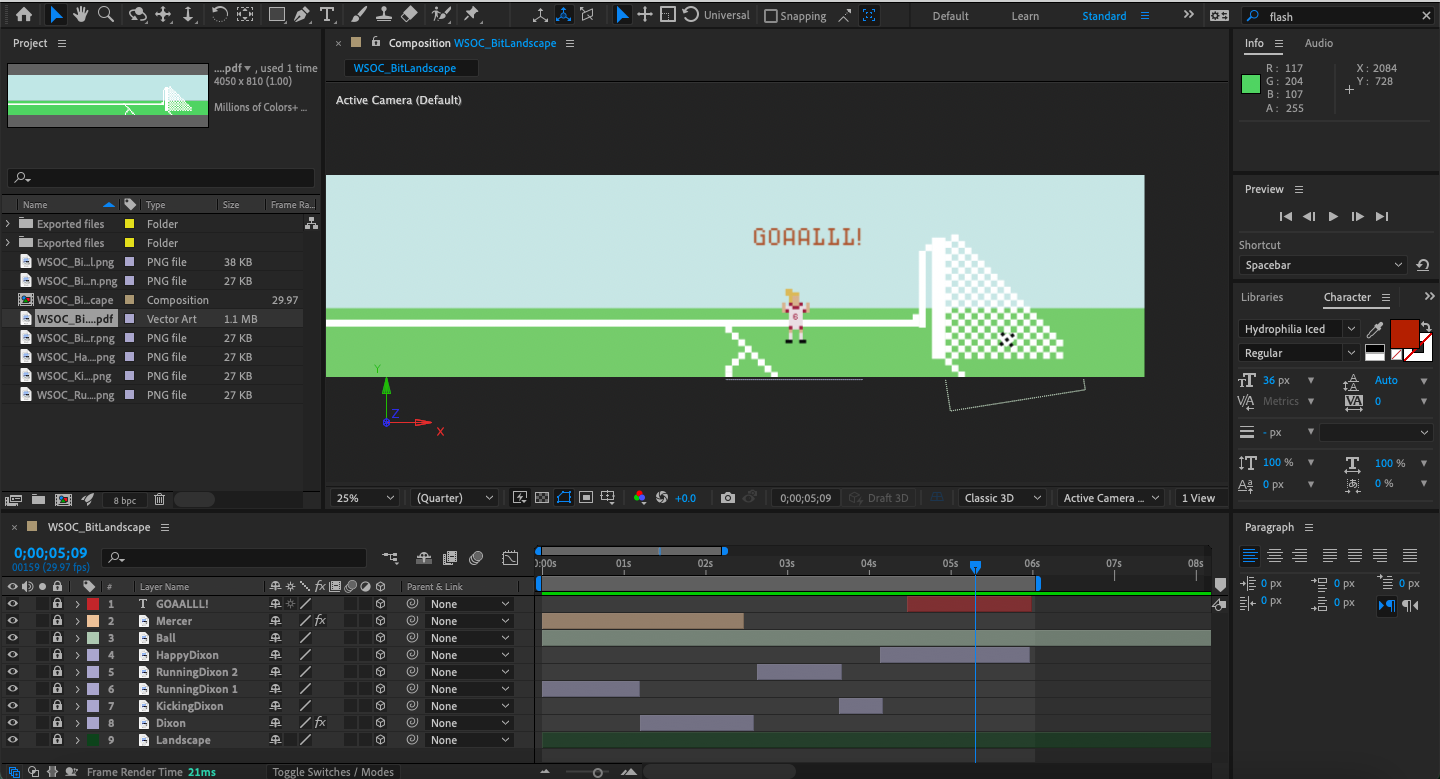
Task: Open the Spacebar shortcut dropdown
Action: click(1324, 265)
